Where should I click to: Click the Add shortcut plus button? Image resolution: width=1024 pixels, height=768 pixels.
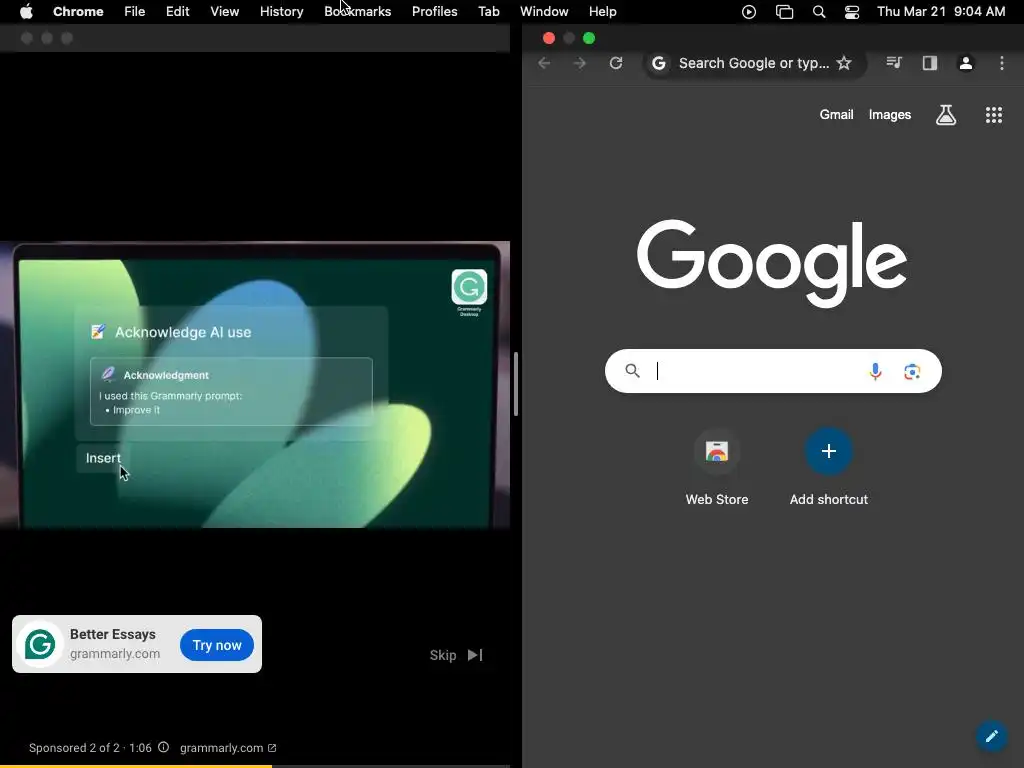click(x=829, y=451)
